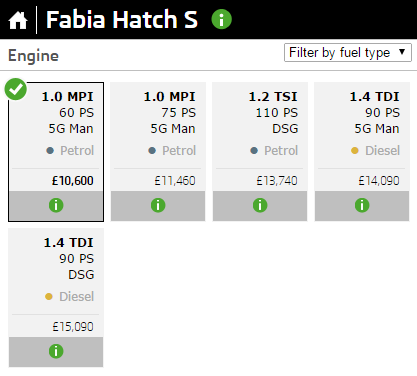Click green checkmark on selected engine

coord(16,89)
